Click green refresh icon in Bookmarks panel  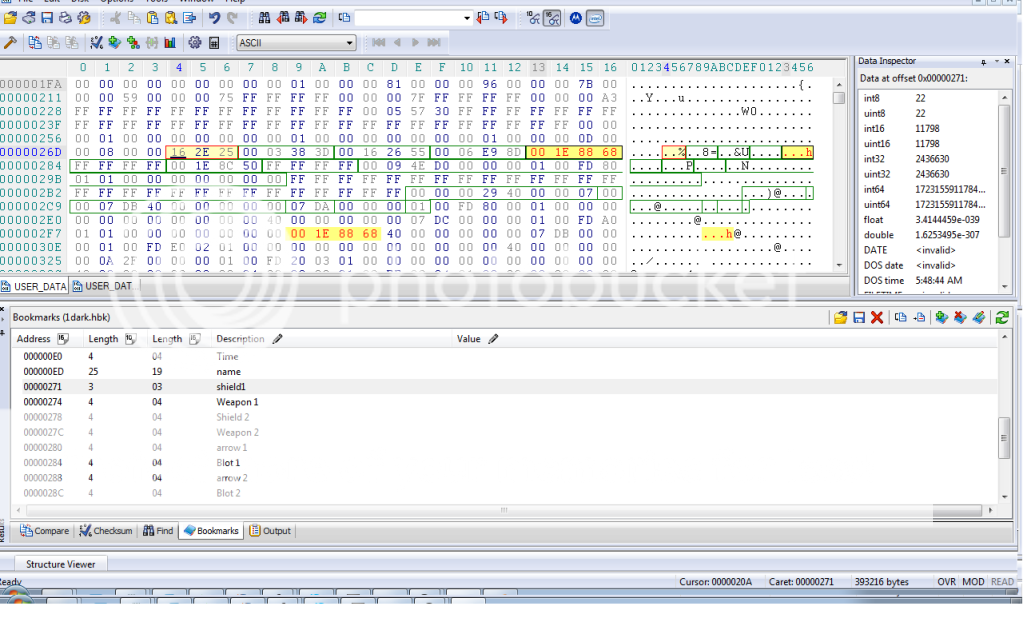click(x=1002, y=317)
